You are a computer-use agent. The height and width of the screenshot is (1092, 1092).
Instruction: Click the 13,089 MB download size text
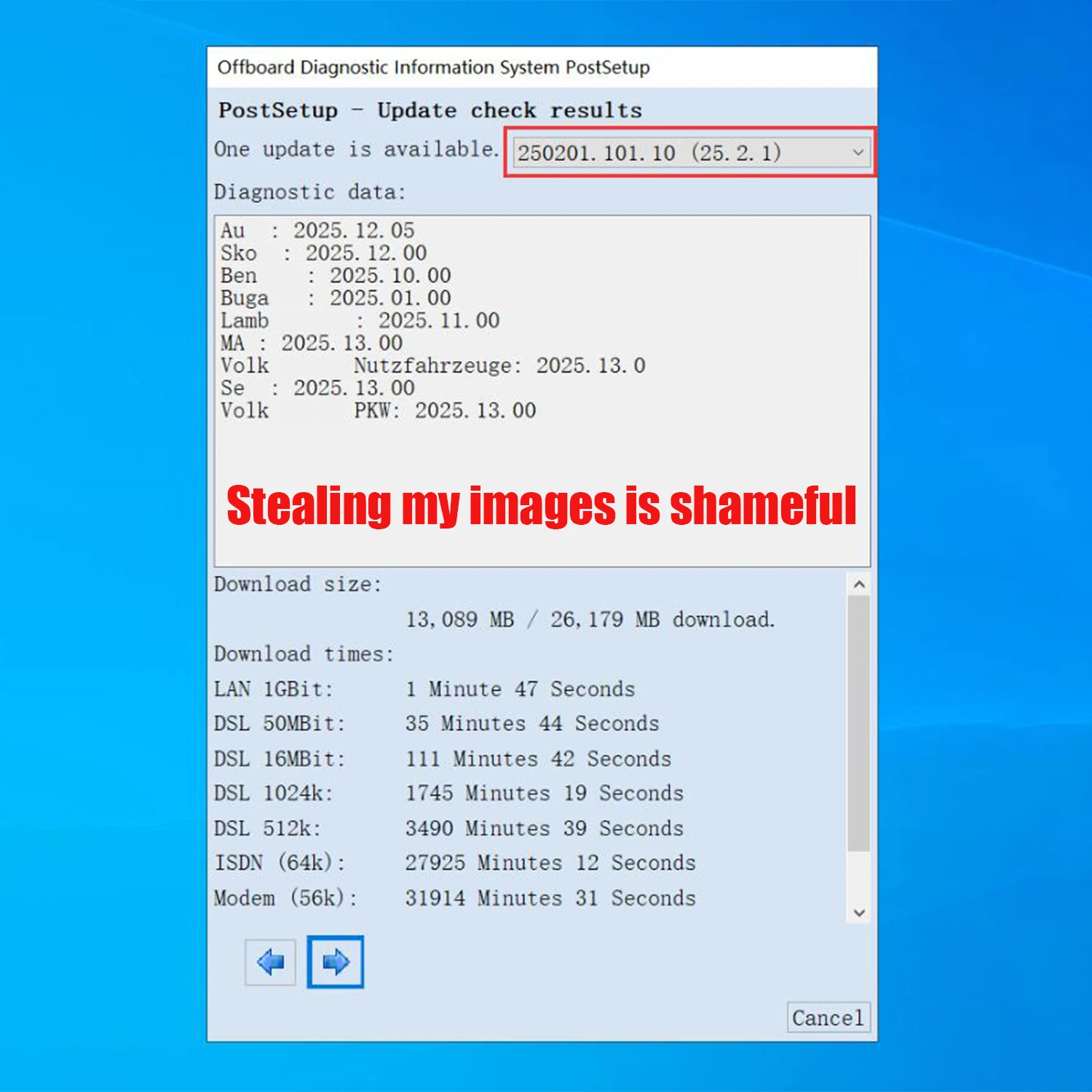[460, 620]
